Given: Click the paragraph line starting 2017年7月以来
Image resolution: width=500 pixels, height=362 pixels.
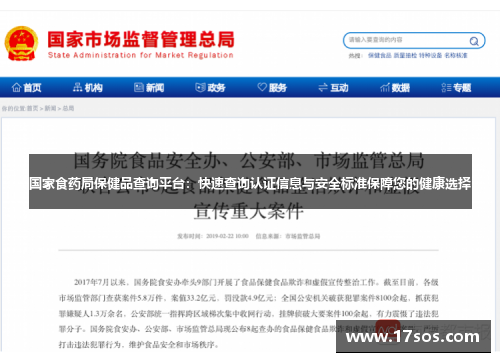Looking at the screenshot, I should (256, 282).
